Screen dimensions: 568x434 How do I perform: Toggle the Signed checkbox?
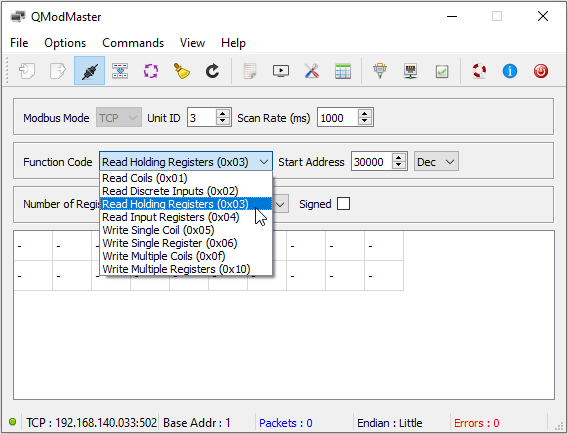tap(343, 204)
